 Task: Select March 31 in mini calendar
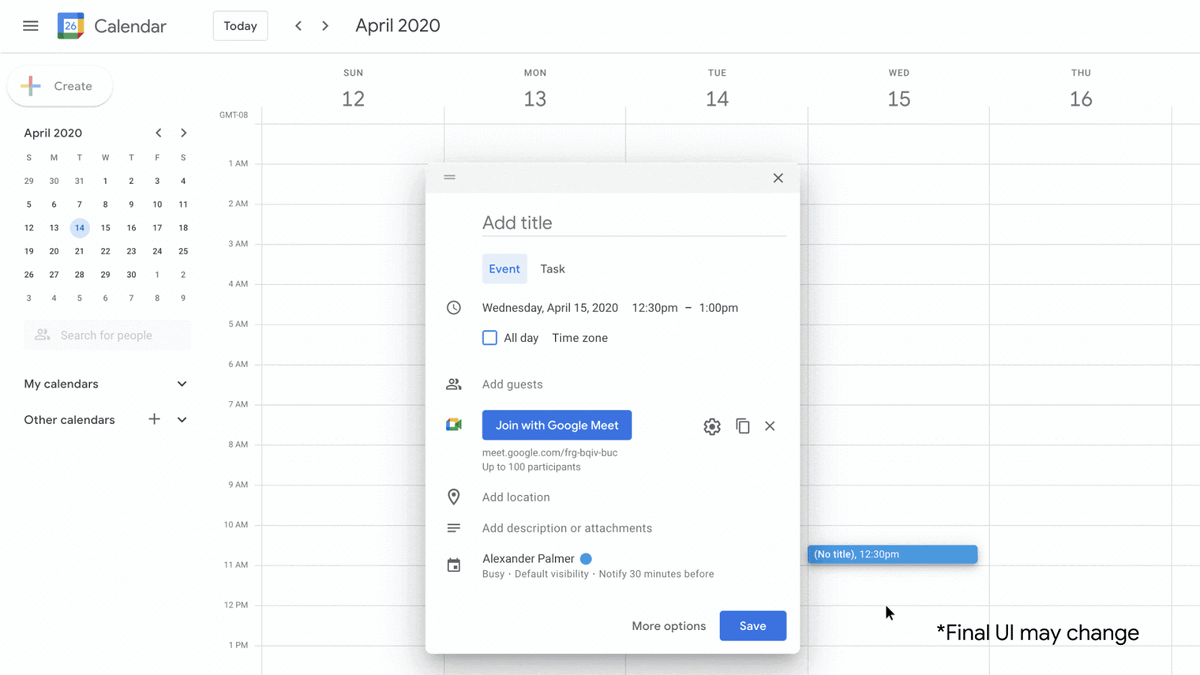tap(80, 181)
